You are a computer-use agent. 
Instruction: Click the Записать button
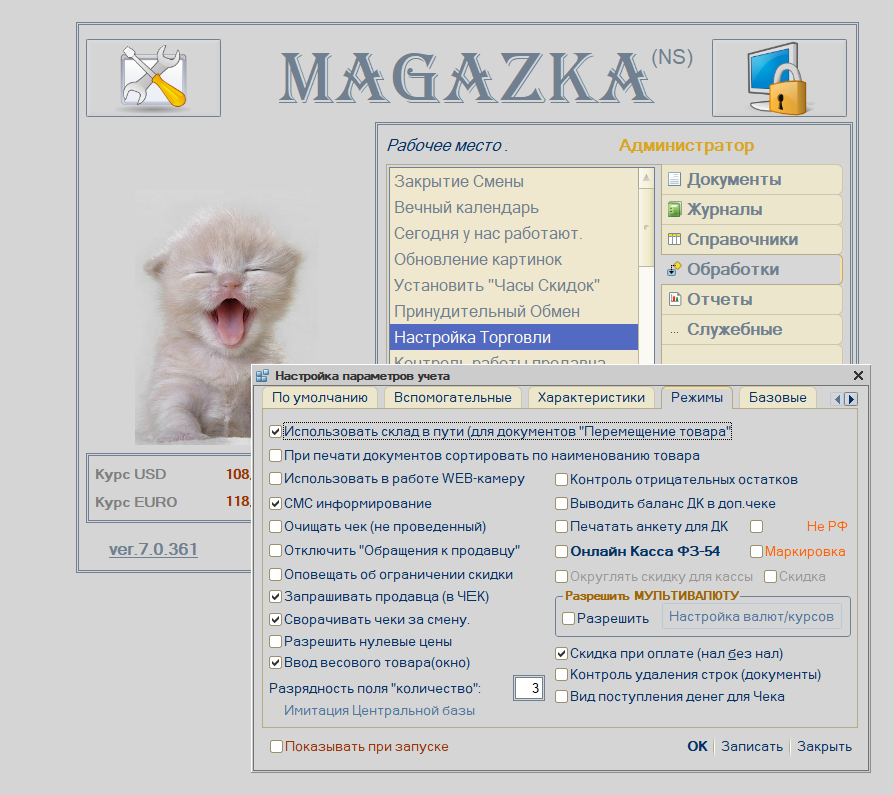[x=751, y=746]
